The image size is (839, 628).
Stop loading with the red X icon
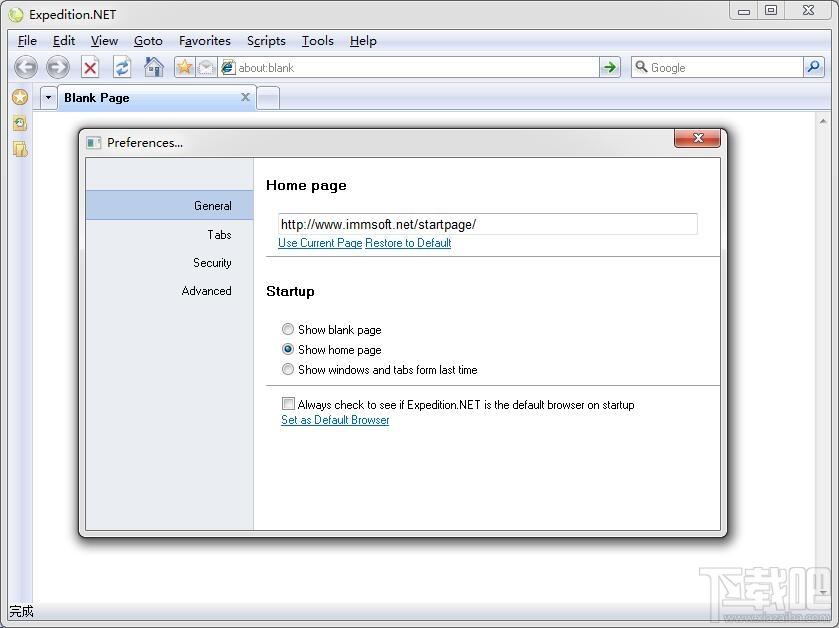pos(90,67)
